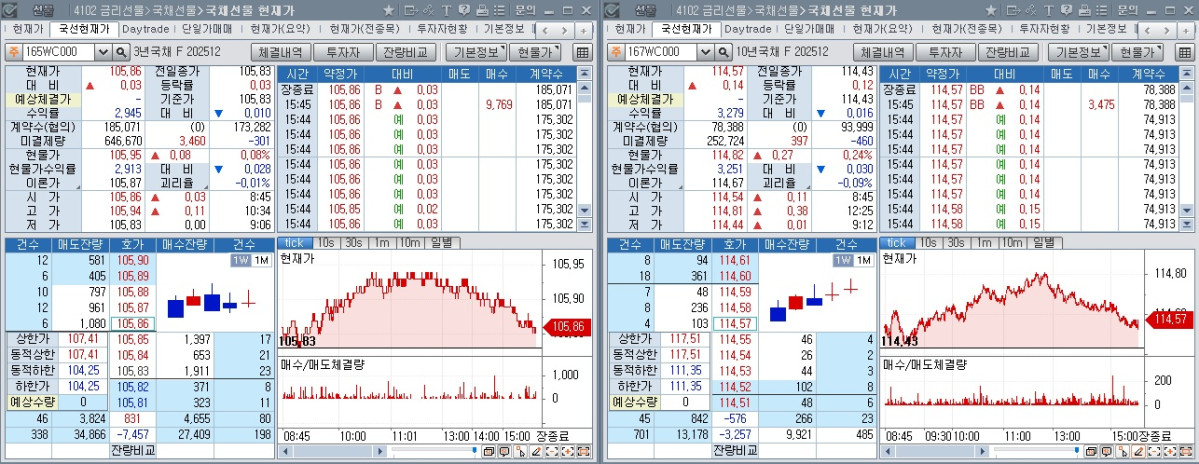Add a tab with plus button in the left window
Screen dimensions: 1199x464
tap(583, 31)
